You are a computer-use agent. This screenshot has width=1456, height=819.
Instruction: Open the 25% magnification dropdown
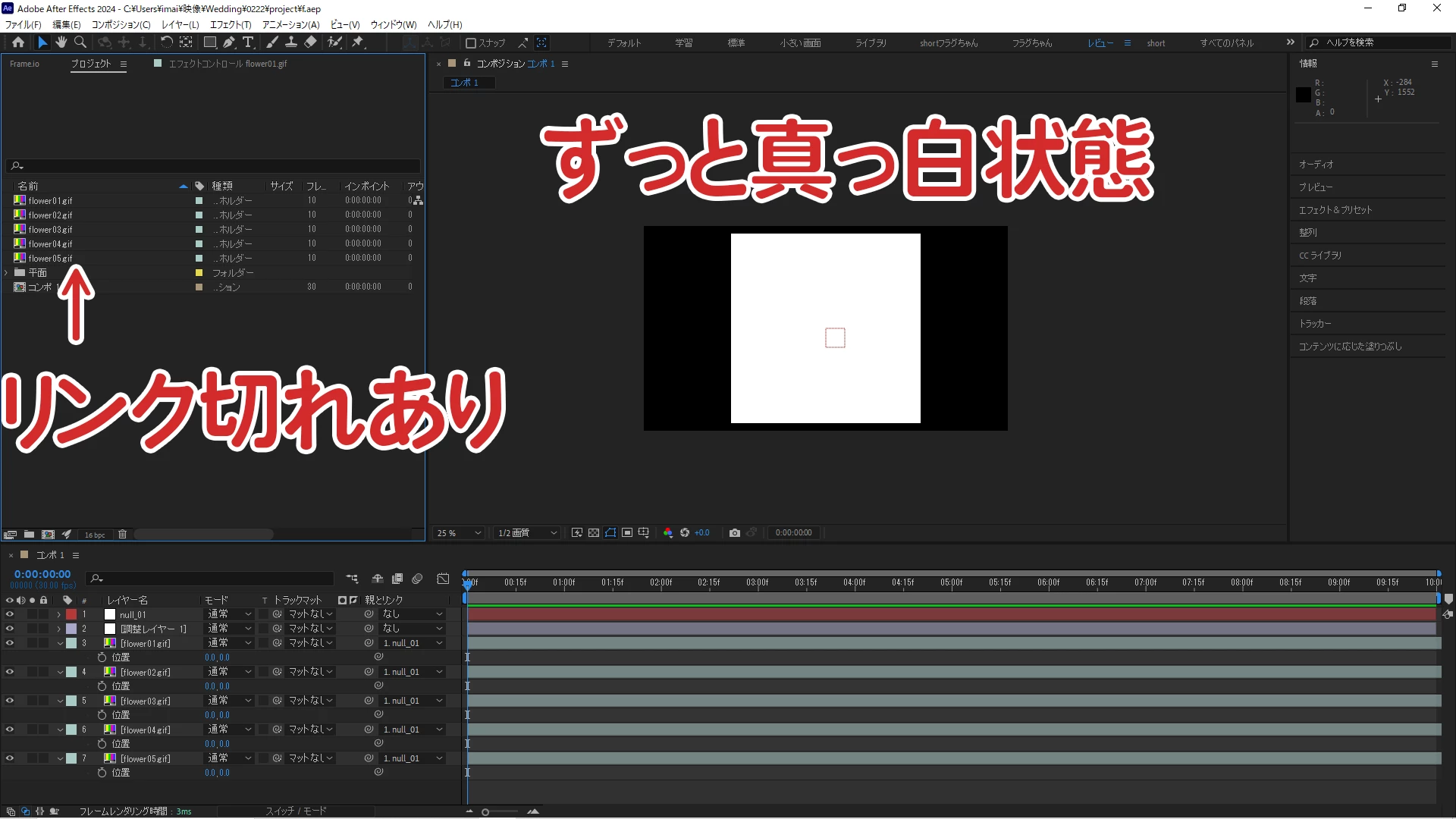point(459,533)
